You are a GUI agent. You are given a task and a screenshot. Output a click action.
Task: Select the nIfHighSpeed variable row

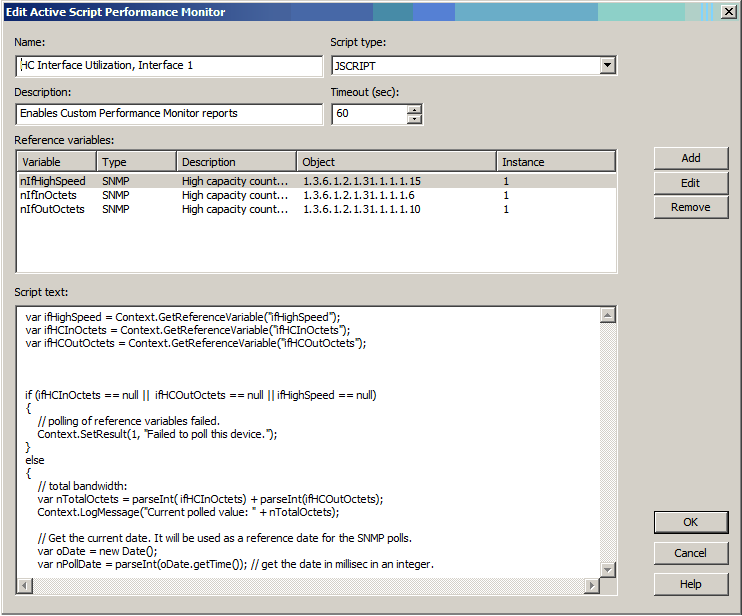53,181
